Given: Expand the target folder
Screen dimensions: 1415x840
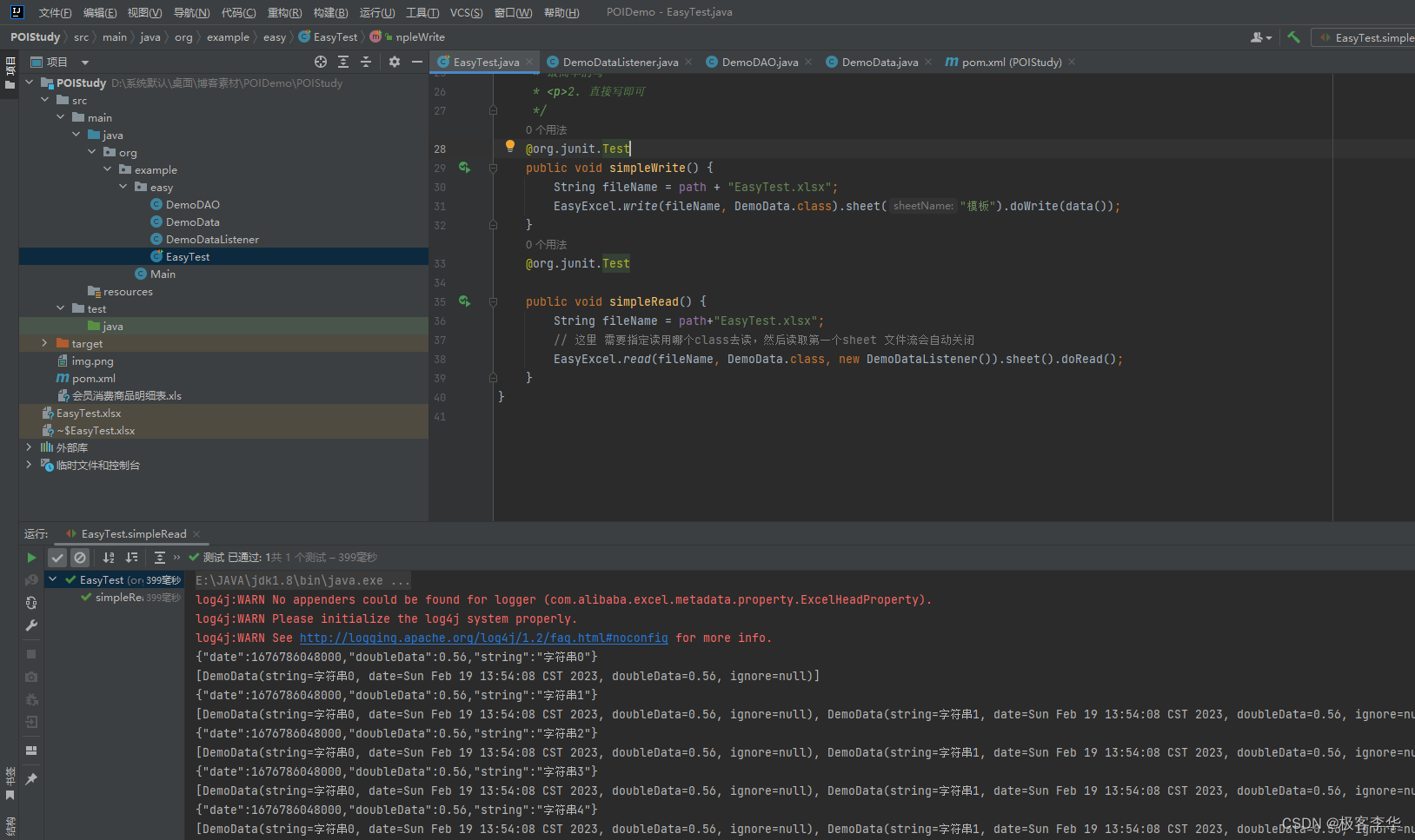Looking at the screenshot, I should click(44, 344).
